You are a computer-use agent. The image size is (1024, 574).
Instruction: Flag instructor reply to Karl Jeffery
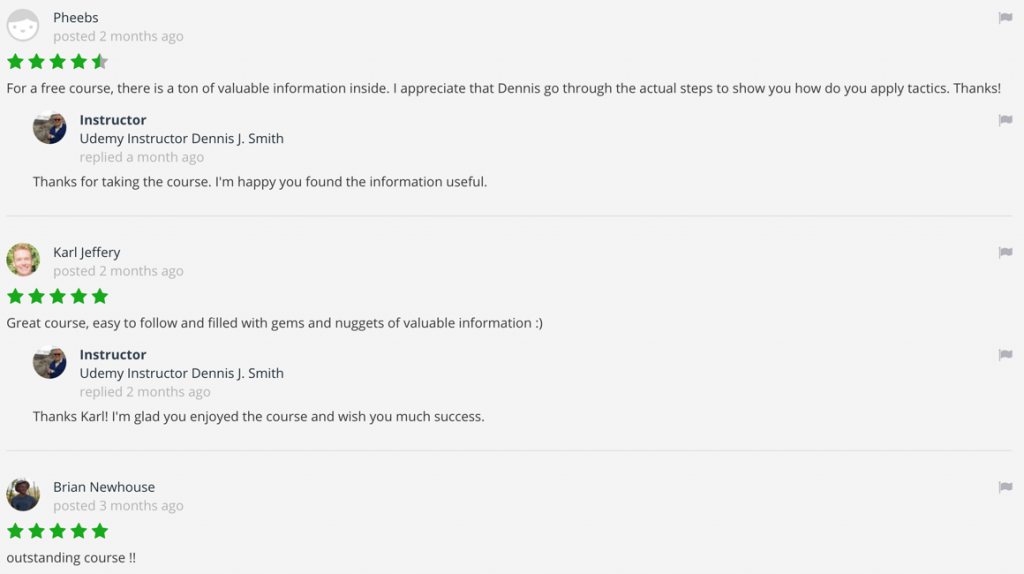[1005, 355]
